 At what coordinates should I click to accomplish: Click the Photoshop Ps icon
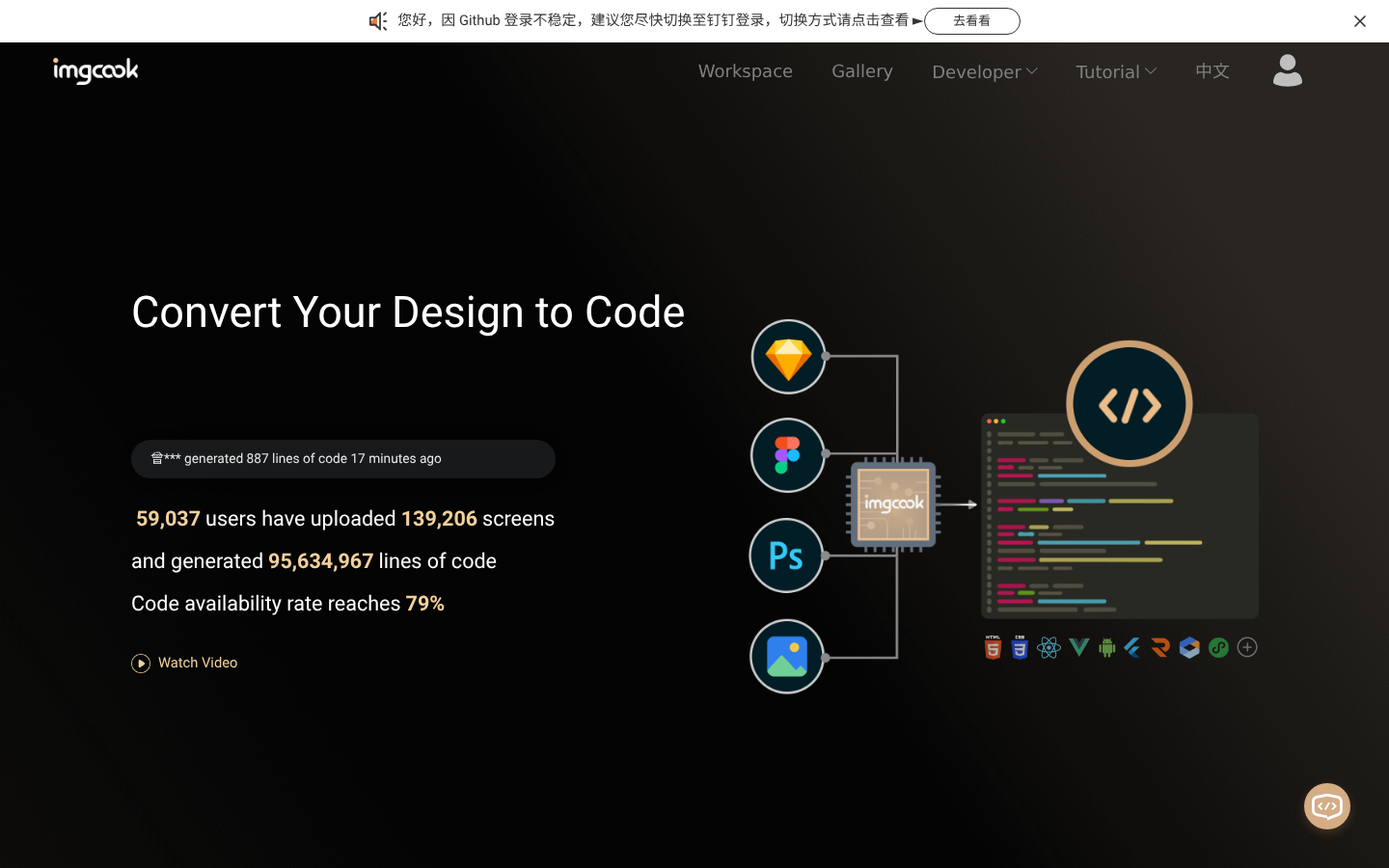(x=786, y=556)
